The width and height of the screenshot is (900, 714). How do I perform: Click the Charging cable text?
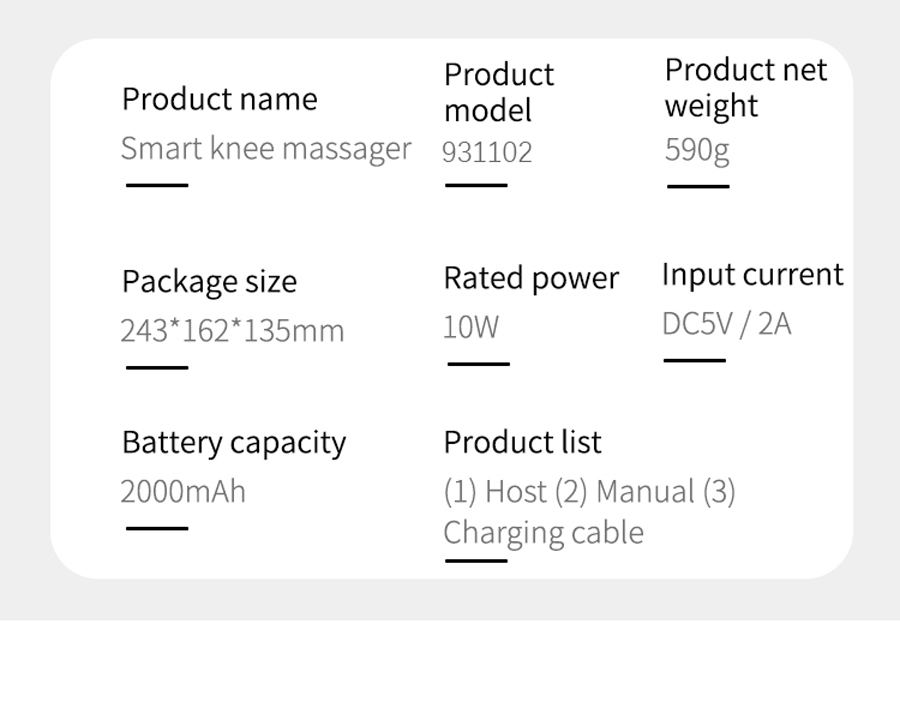(x=544, y=533)
